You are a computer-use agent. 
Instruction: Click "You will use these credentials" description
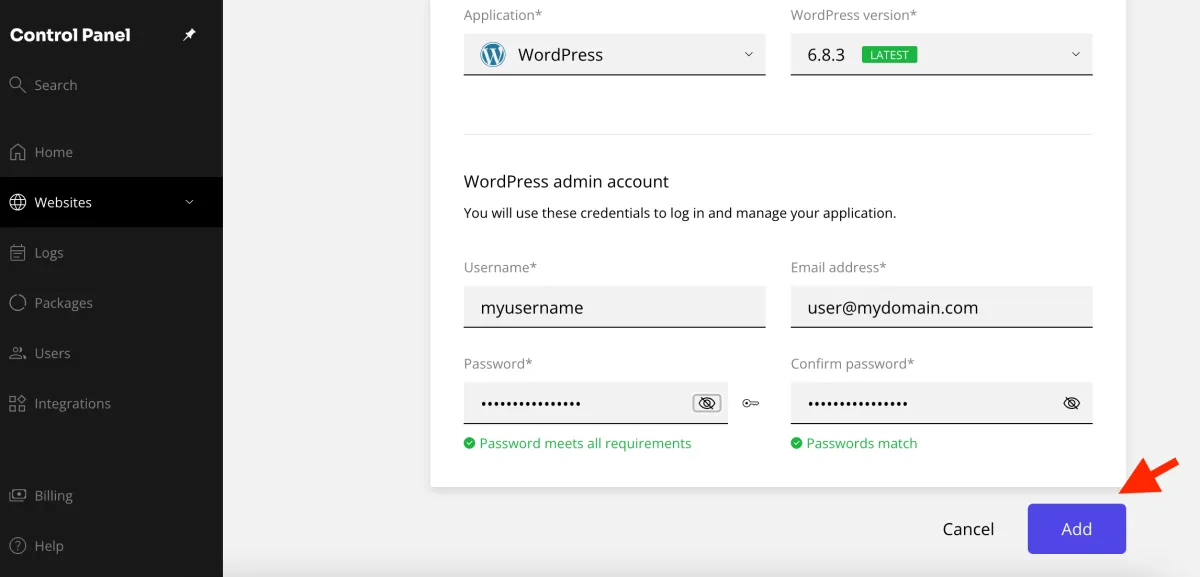pos(680,213)
